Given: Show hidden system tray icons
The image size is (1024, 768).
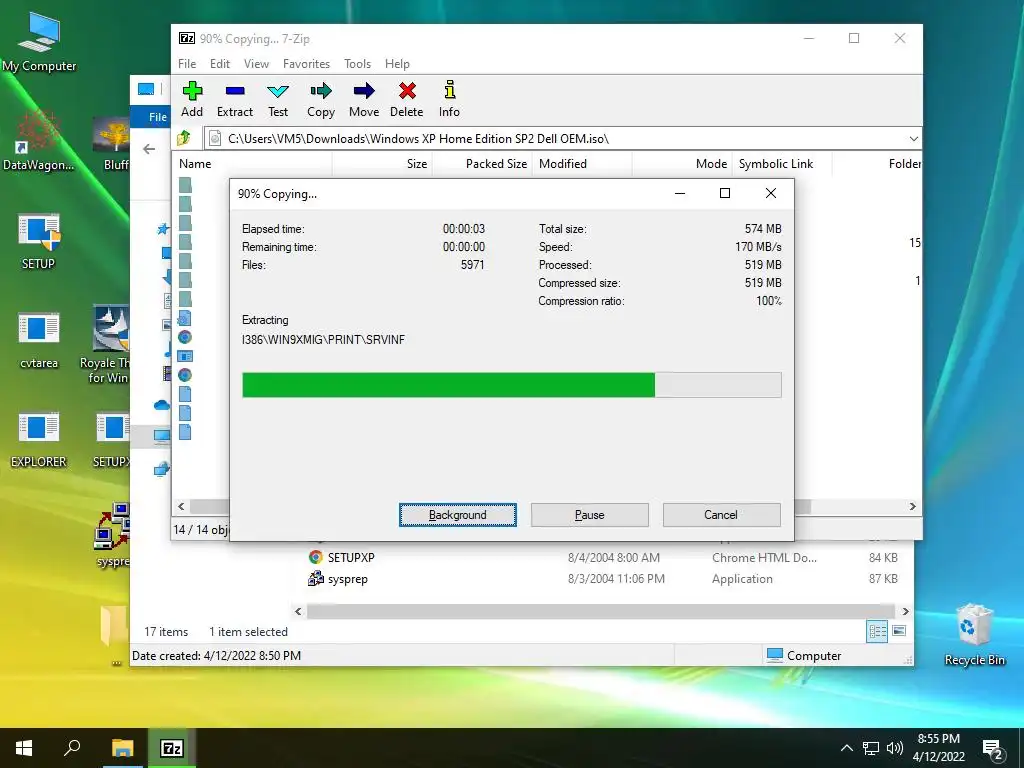Looking at the screenshot, I should point(846,748).
